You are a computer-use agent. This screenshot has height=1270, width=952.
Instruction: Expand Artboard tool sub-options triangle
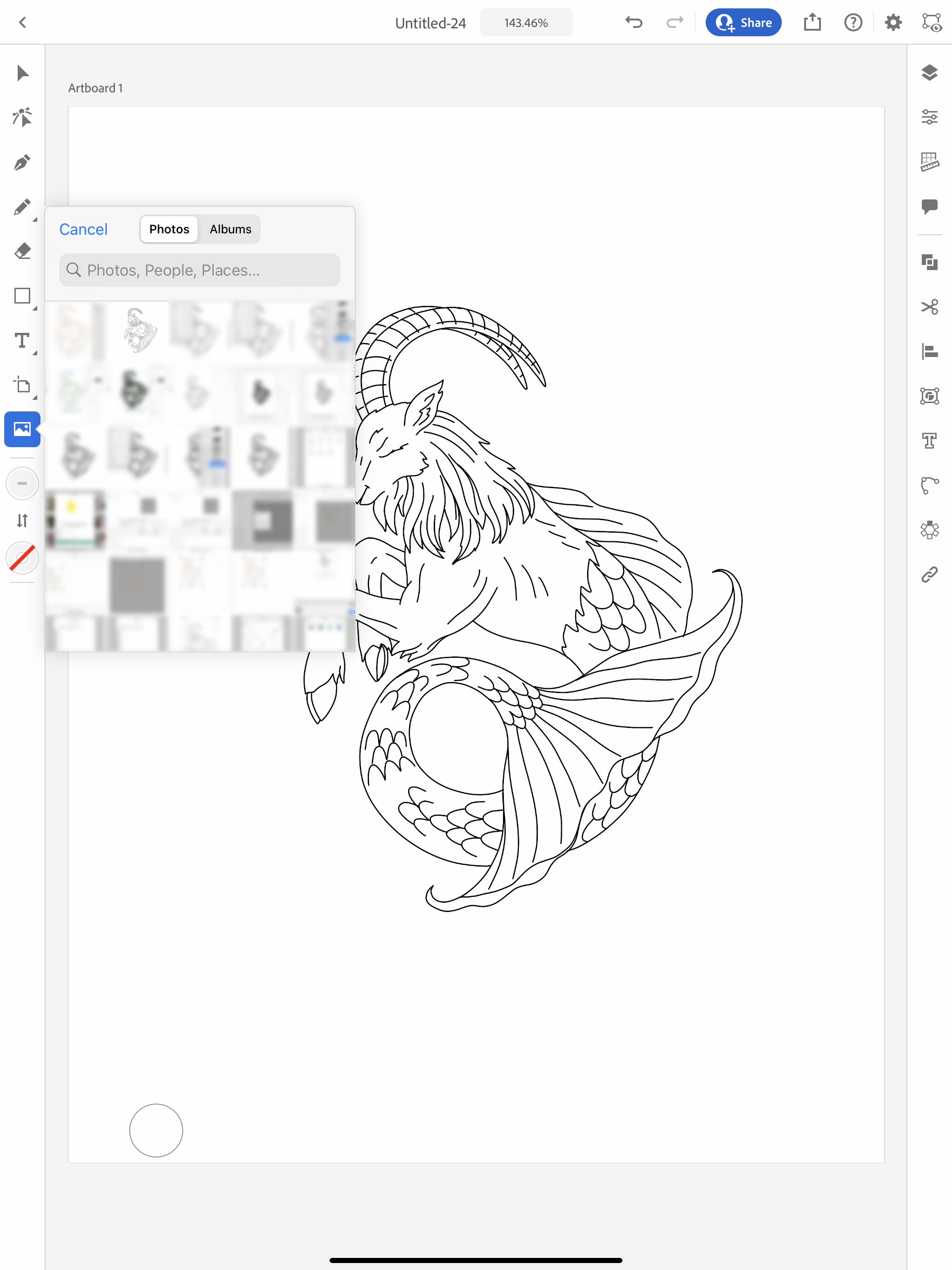pyautogui.click(x=35, y=397)
